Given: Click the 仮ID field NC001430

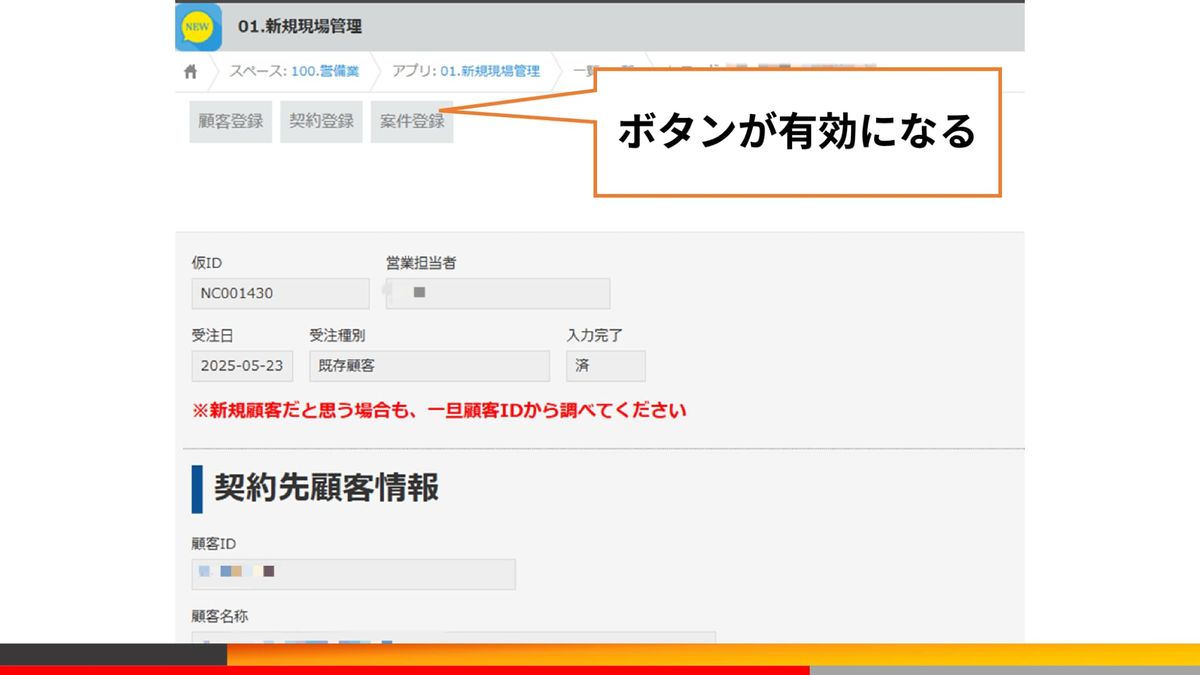Looking at the screenshot, I should [x=280, y=294].
